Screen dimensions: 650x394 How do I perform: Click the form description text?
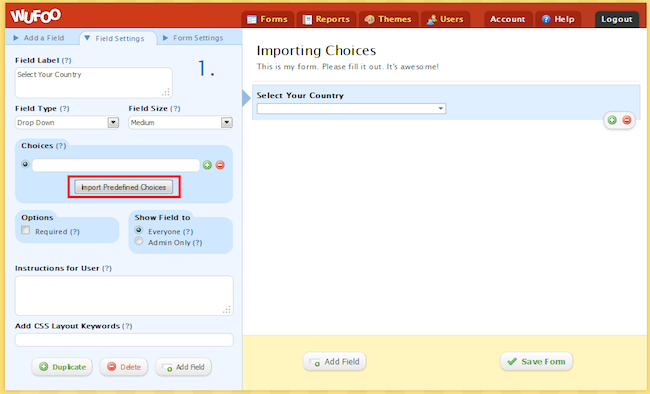347,67
